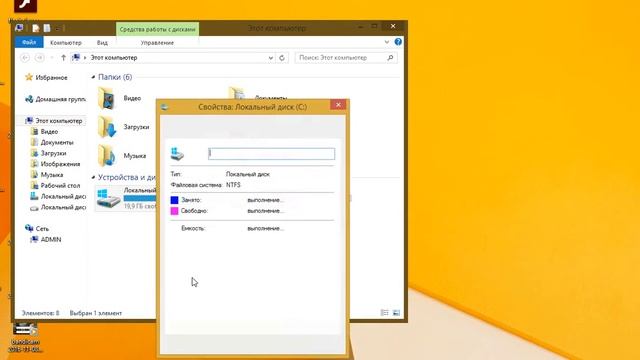Select Домашняя группа in the navigation pane

(x=55, y=99)
